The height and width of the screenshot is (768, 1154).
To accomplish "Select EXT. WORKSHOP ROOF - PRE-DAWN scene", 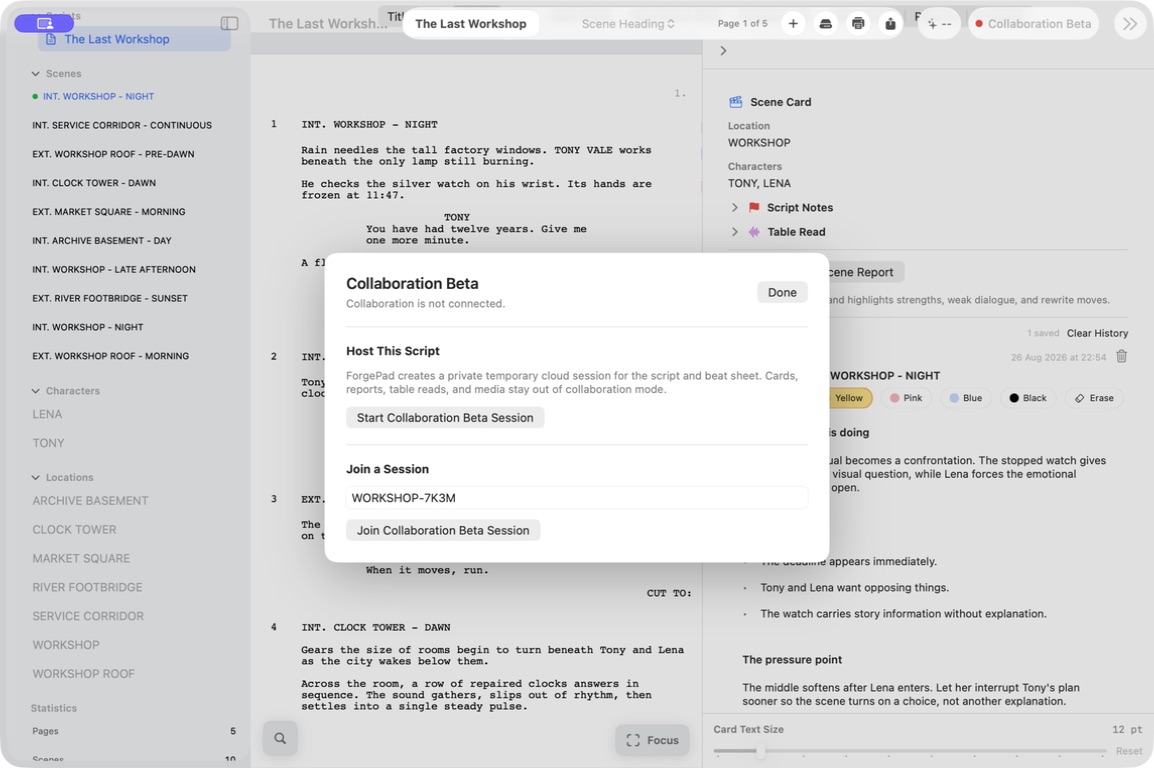I will coord(113,154).
